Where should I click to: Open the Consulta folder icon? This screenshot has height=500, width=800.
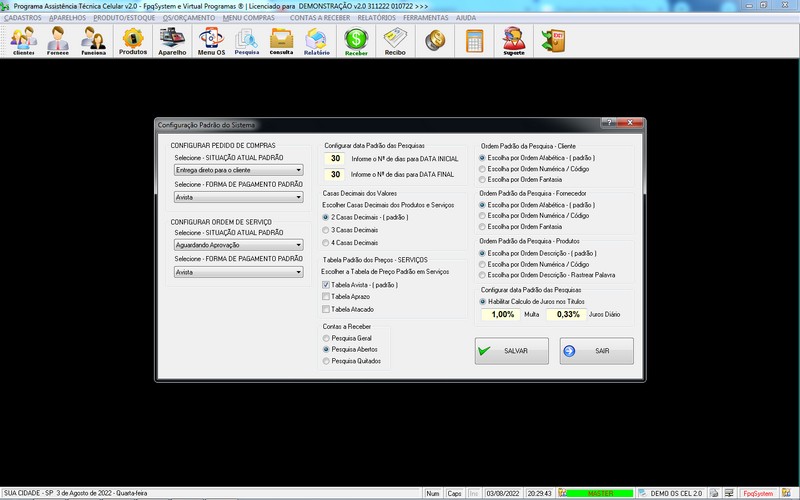pyautogui.click(x=281, y=41)
